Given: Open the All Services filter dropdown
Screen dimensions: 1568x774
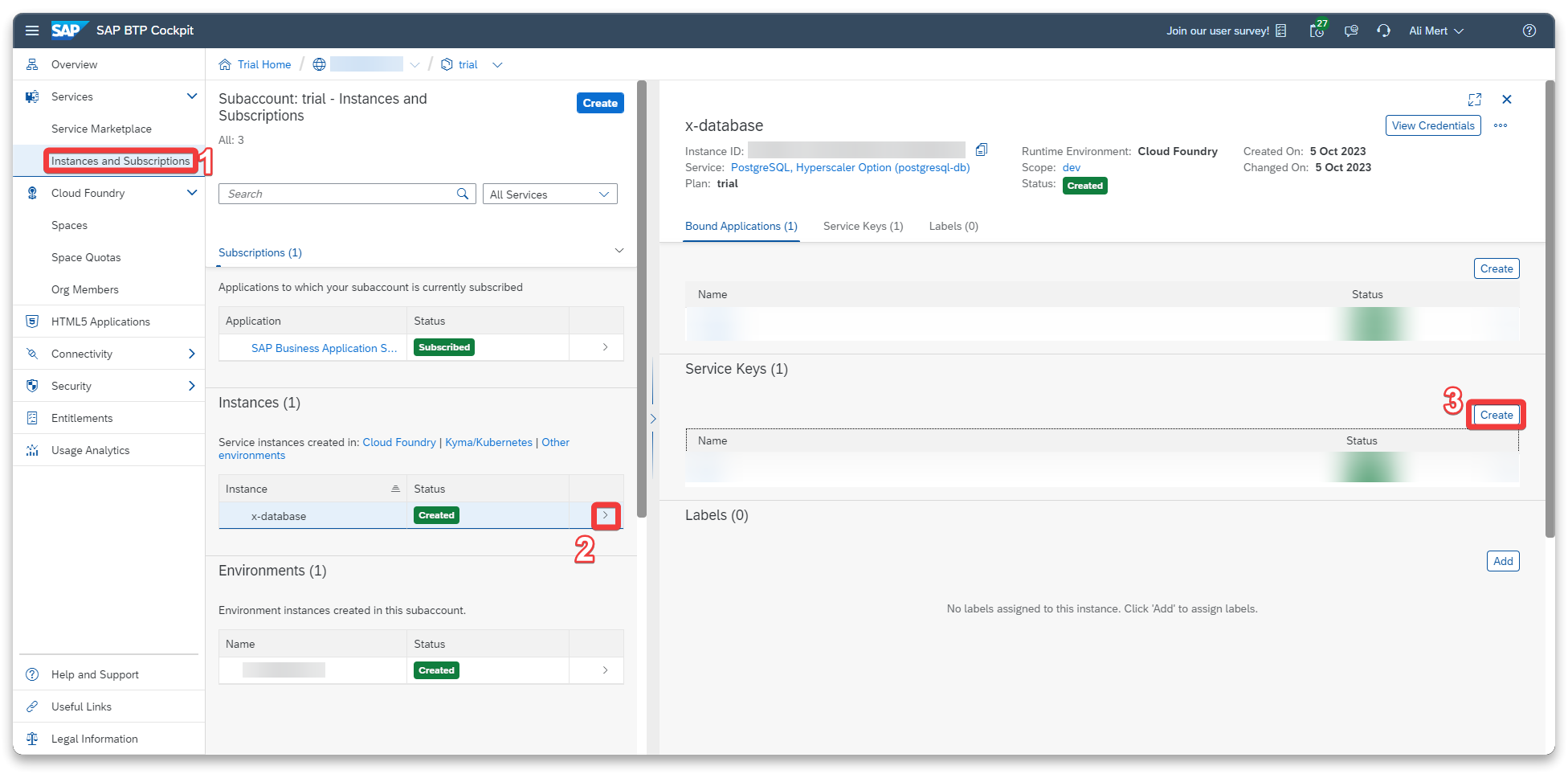Looking at the screenshot, I should coord(549,195).
